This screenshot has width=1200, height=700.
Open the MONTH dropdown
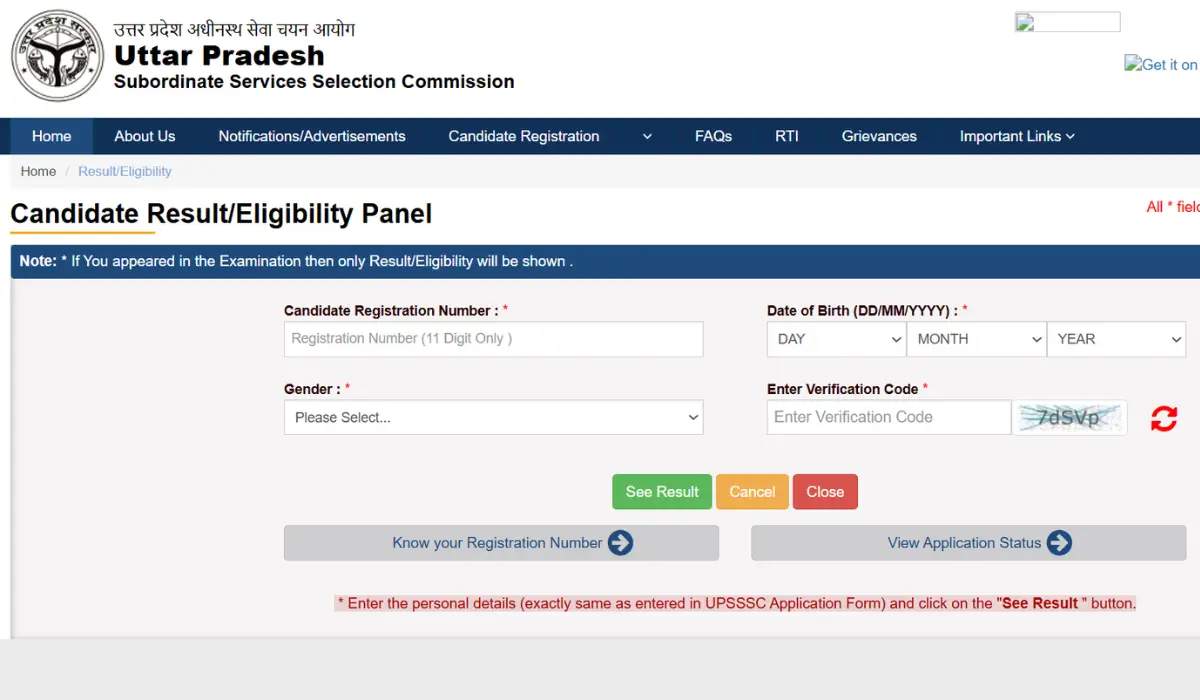(976, 339)
